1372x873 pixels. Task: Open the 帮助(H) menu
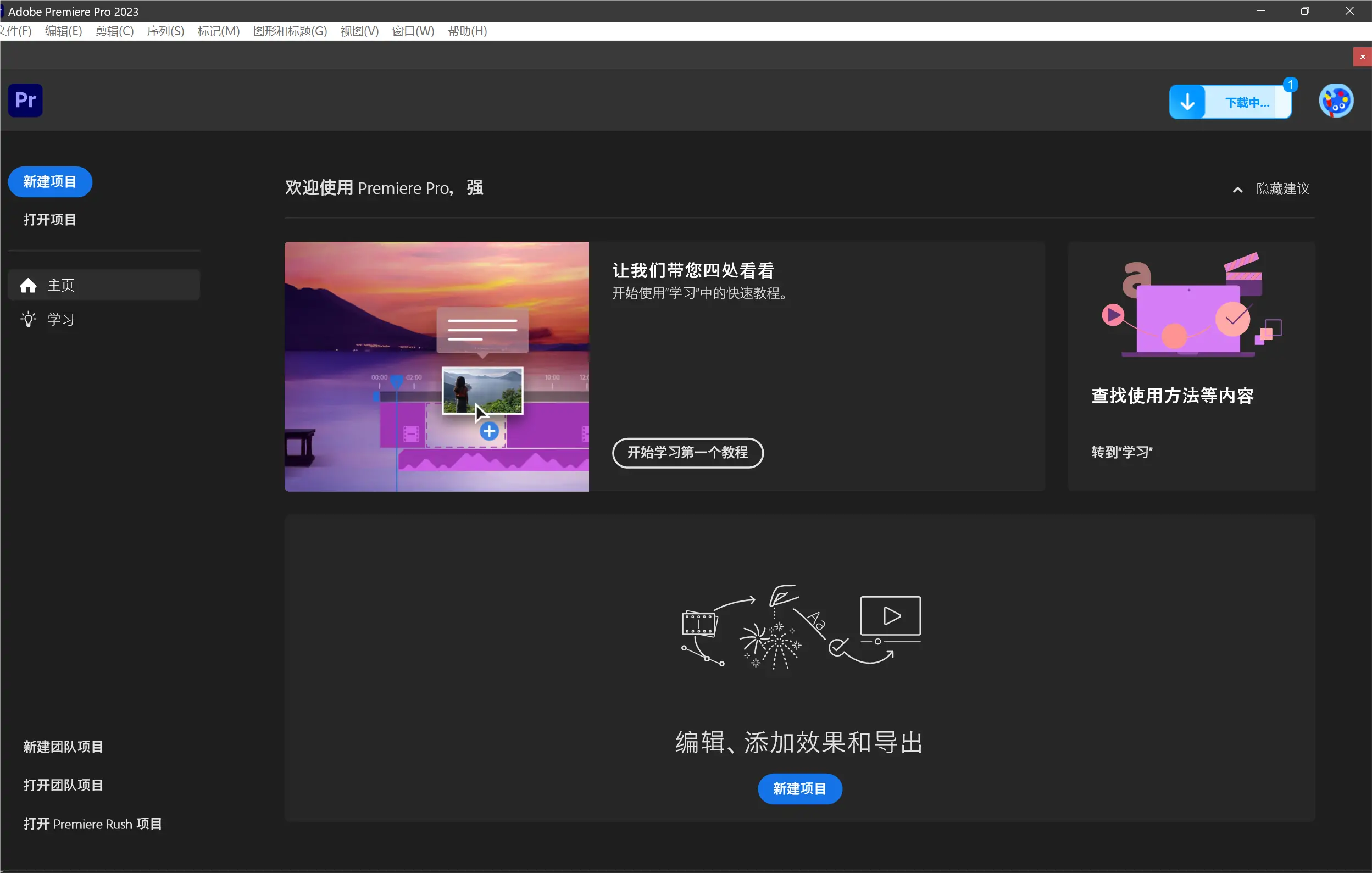coord(466,31)
